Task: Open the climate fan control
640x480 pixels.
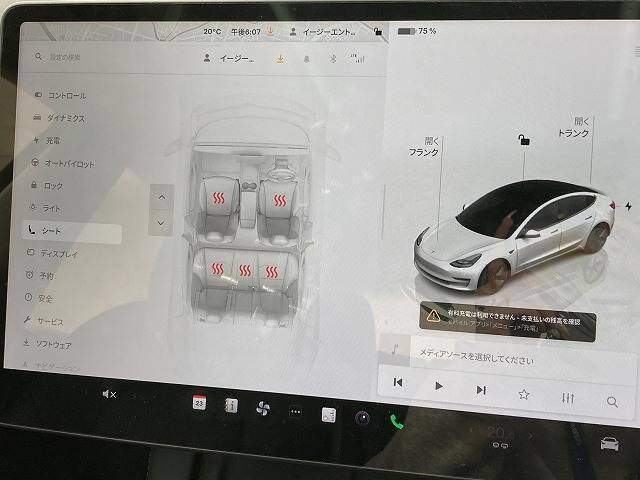Action: click(263, 408)
